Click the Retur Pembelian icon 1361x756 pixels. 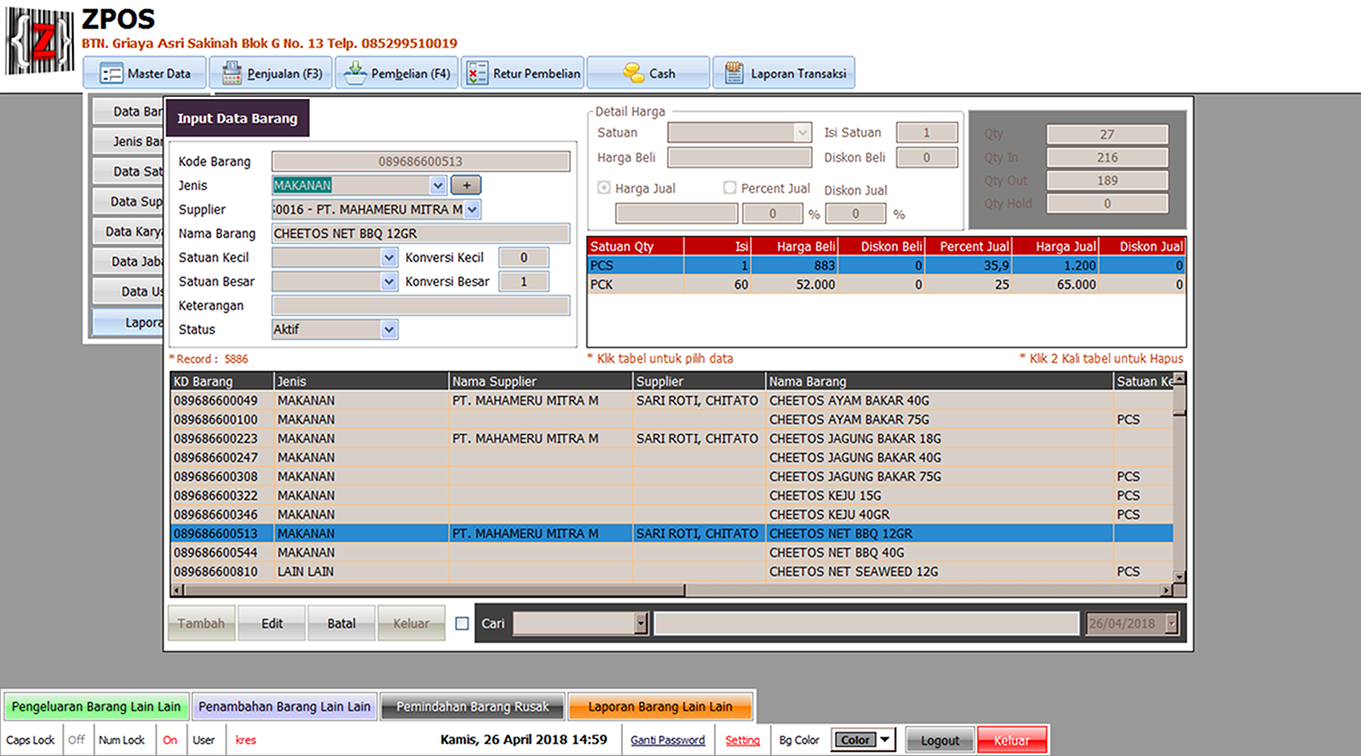[x=478, y=74]
